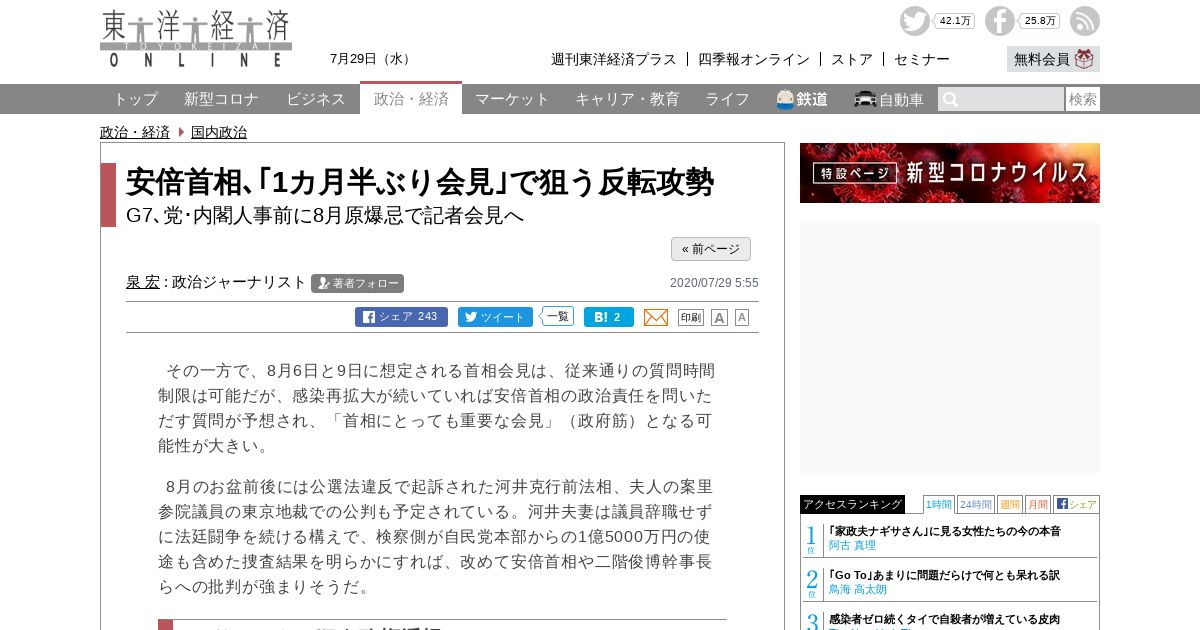Screen dimensions: 1200x630
Task: Open ranking author 阿古 真理
Action: click(x=852, y=546)
